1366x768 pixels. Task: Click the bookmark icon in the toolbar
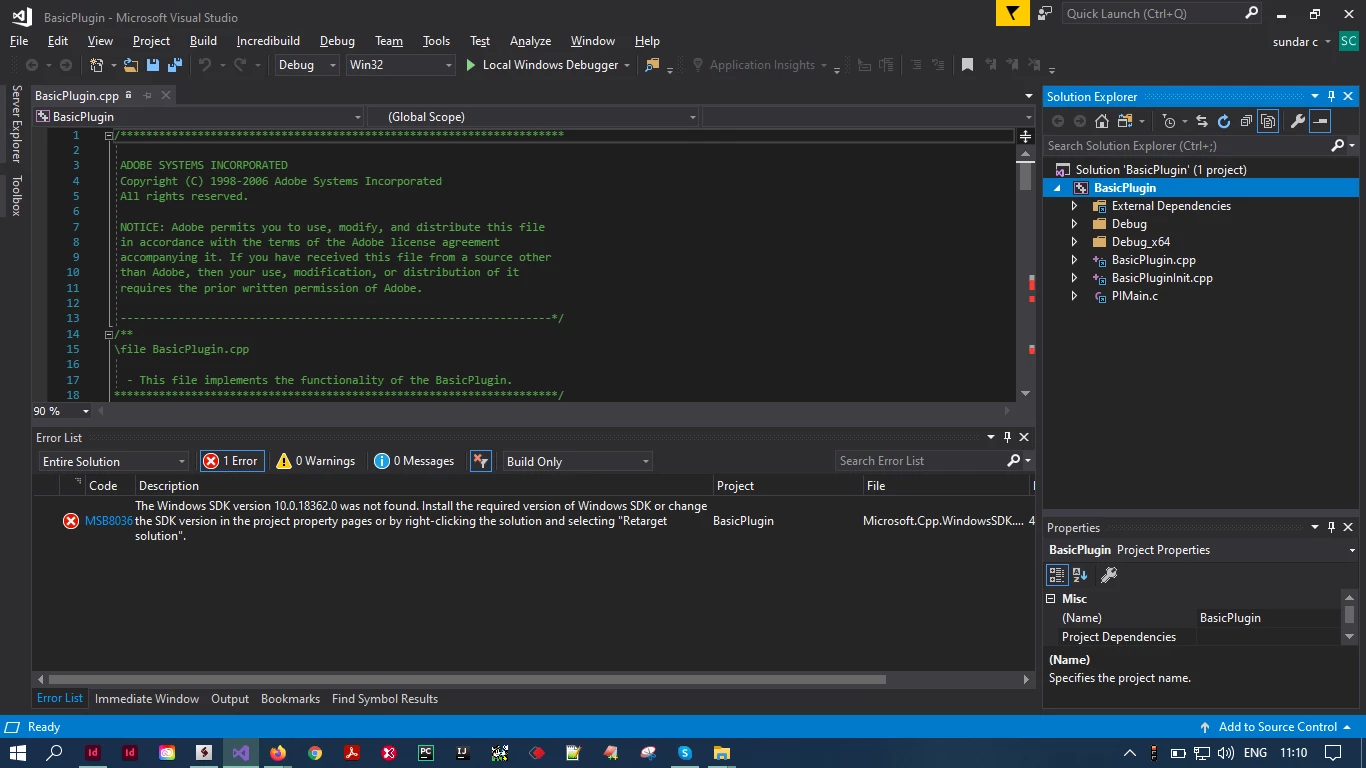pyautogui.click(x=967, y=65)
